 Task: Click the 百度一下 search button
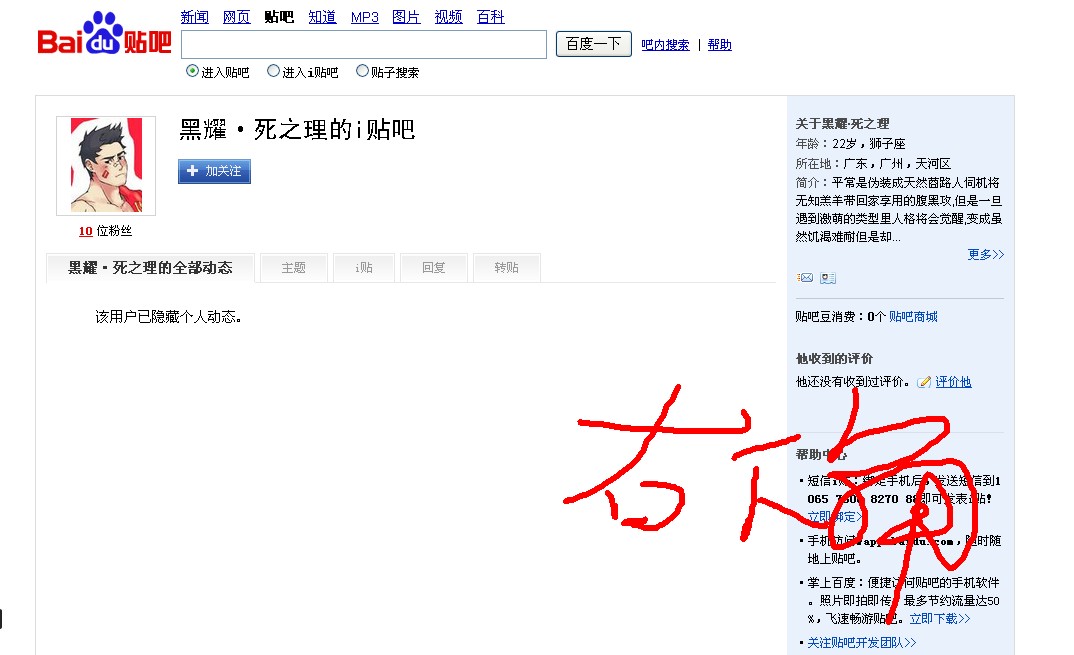point(593,45)
